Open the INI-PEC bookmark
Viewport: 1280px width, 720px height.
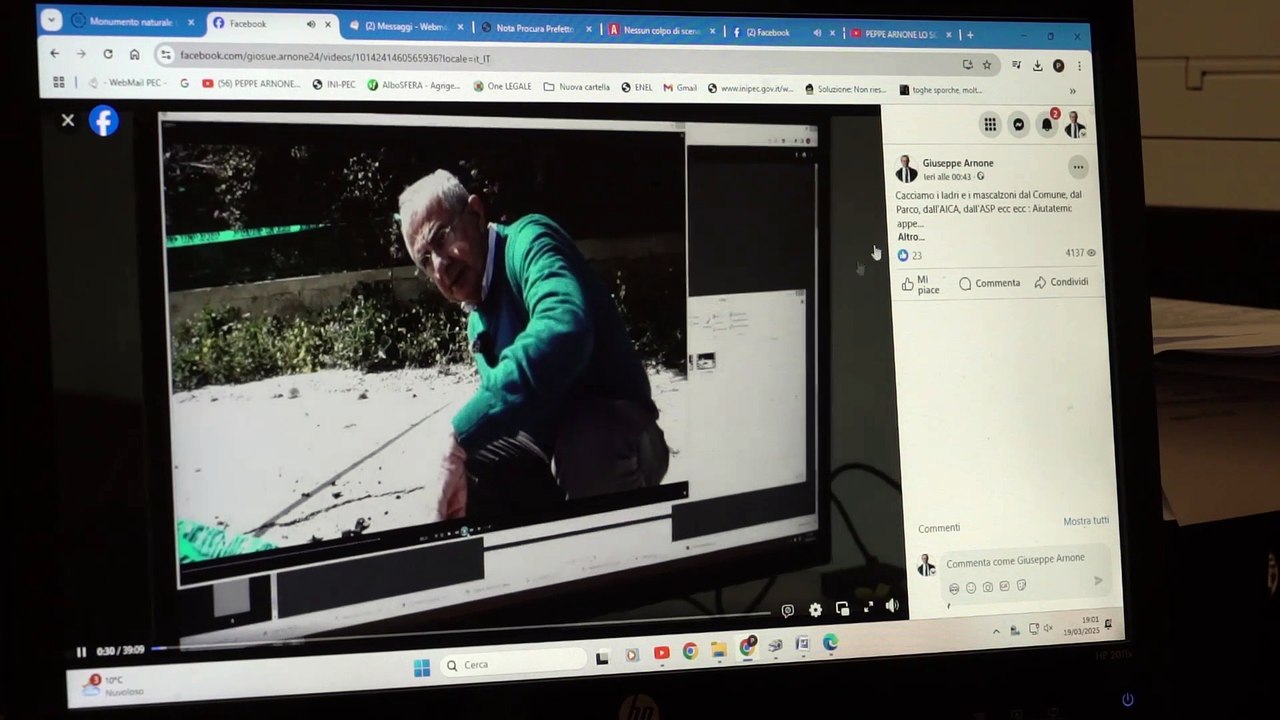pyautogui.click(x=334, y=85)
